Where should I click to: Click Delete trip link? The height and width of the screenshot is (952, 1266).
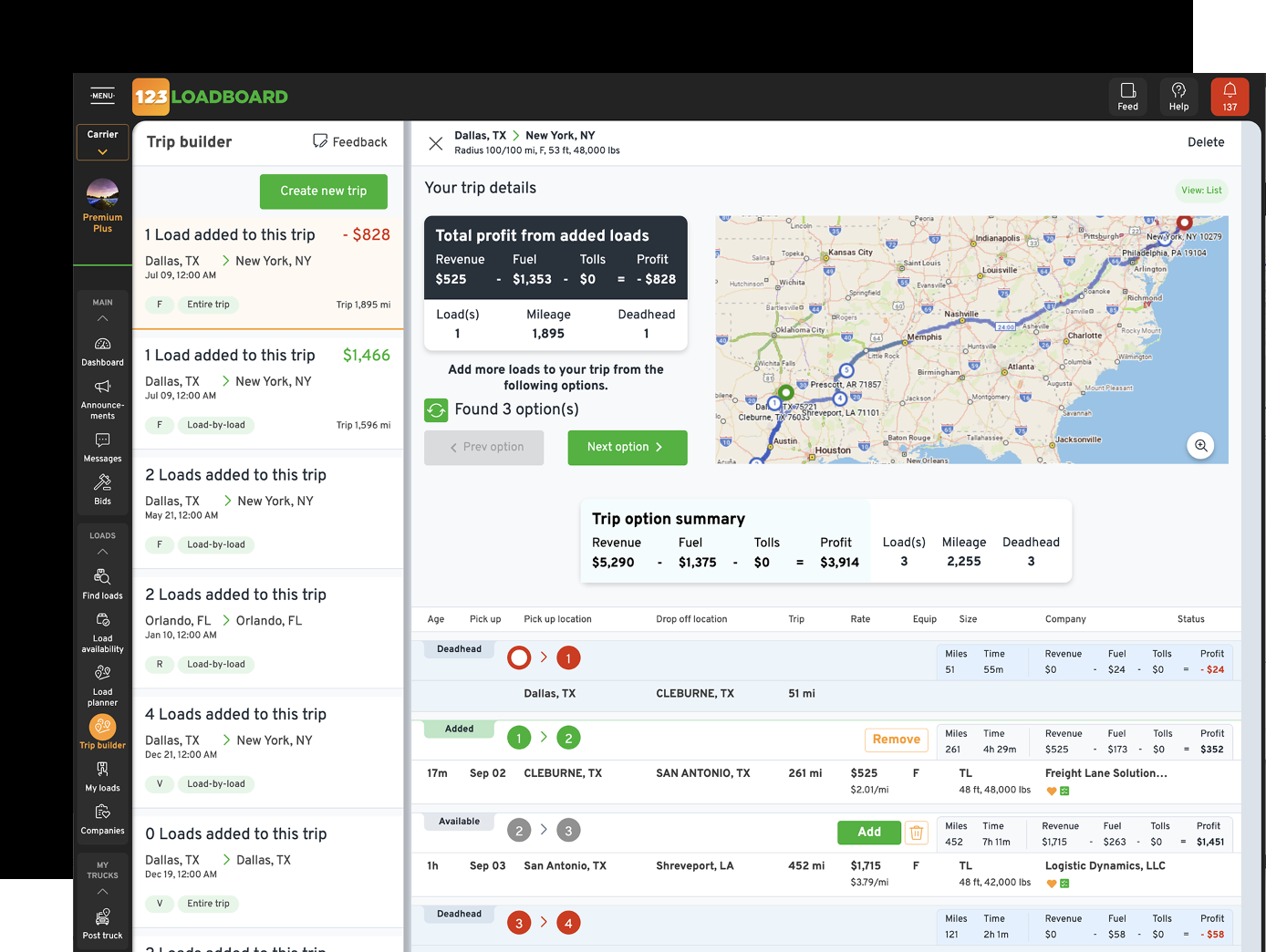1206,142
